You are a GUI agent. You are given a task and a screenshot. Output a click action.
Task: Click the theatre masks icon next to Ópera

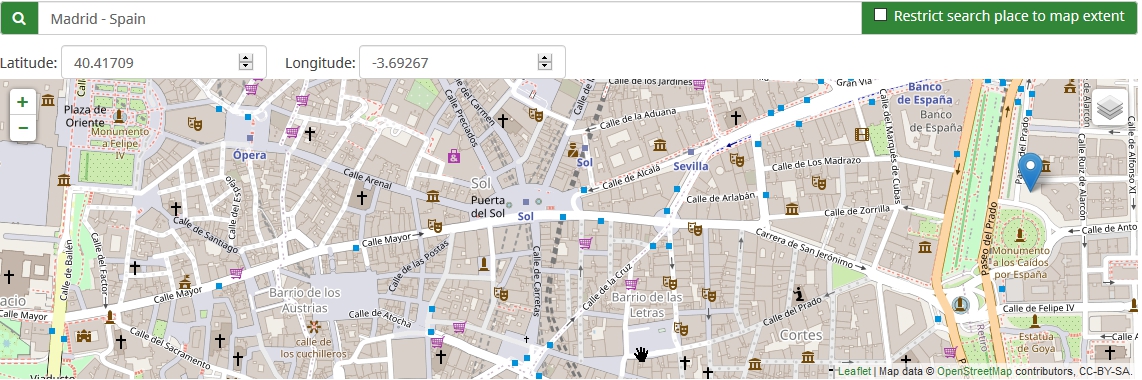pyautogui.click(x=194, y=124)
